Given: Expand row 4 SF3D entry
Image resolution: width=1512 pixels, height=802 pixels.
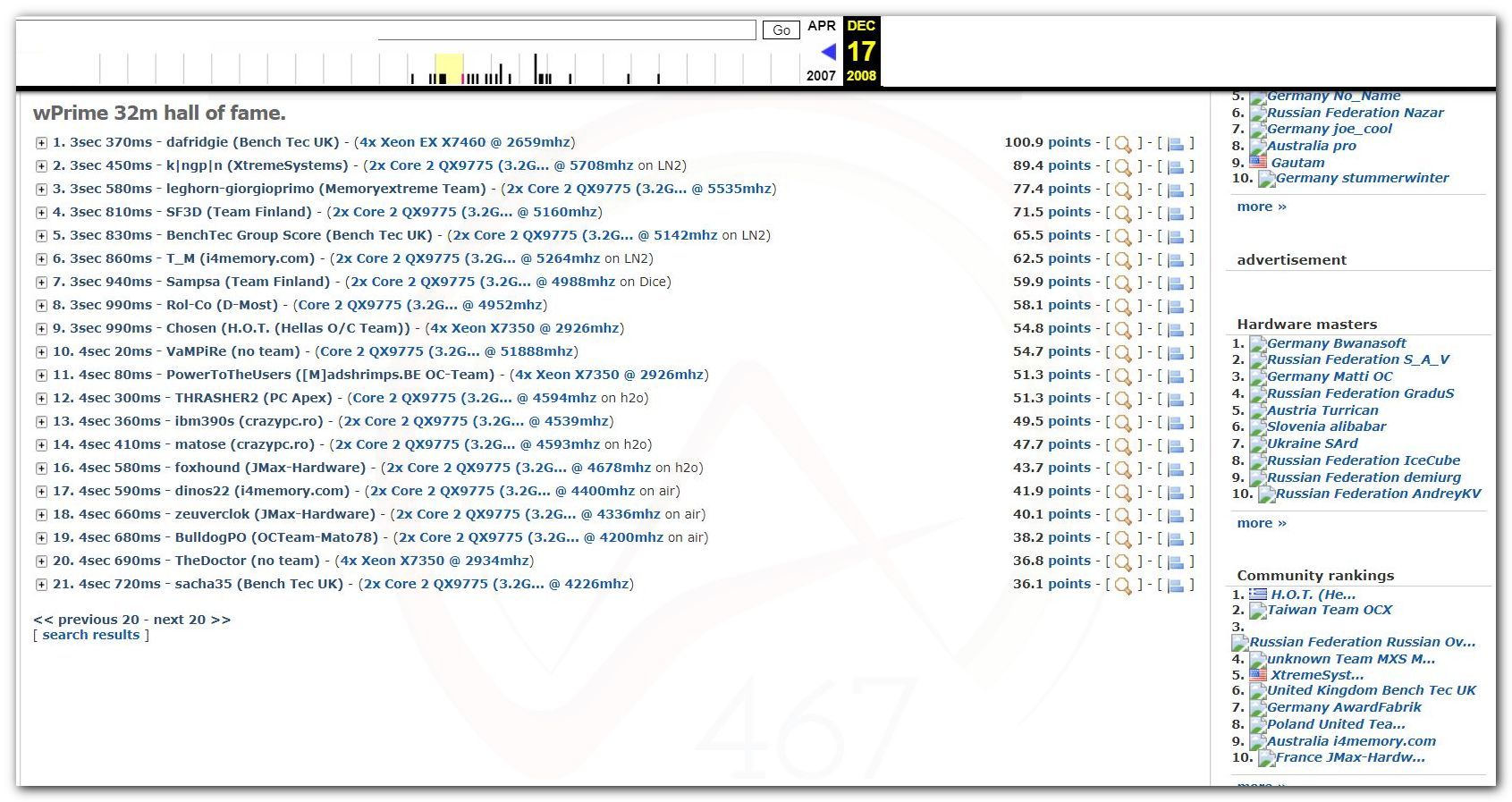Looking at the screenshot, I should [x=41, y=213].
